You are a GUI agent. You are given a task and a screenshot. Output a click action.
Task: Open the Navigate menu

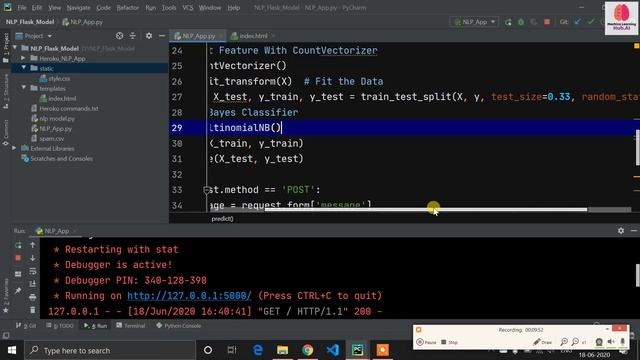[x=78, y=8]
